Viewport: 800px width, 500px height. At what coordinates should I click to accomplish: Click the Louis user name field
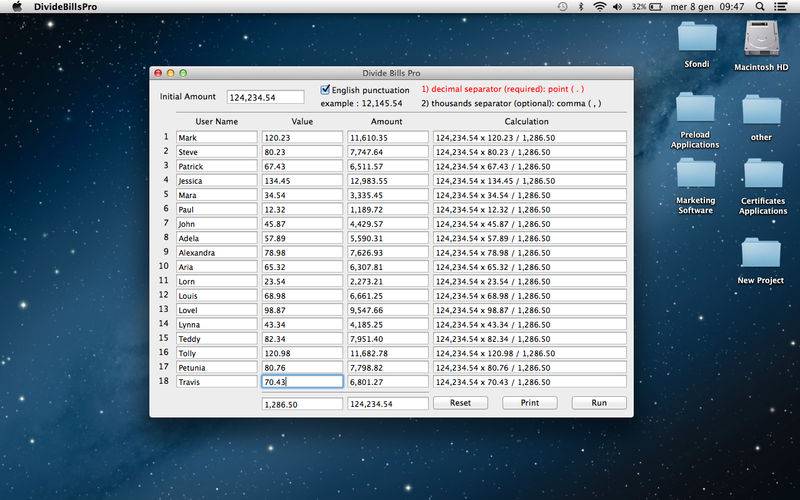pyautogui.click(x=217, y=295)
